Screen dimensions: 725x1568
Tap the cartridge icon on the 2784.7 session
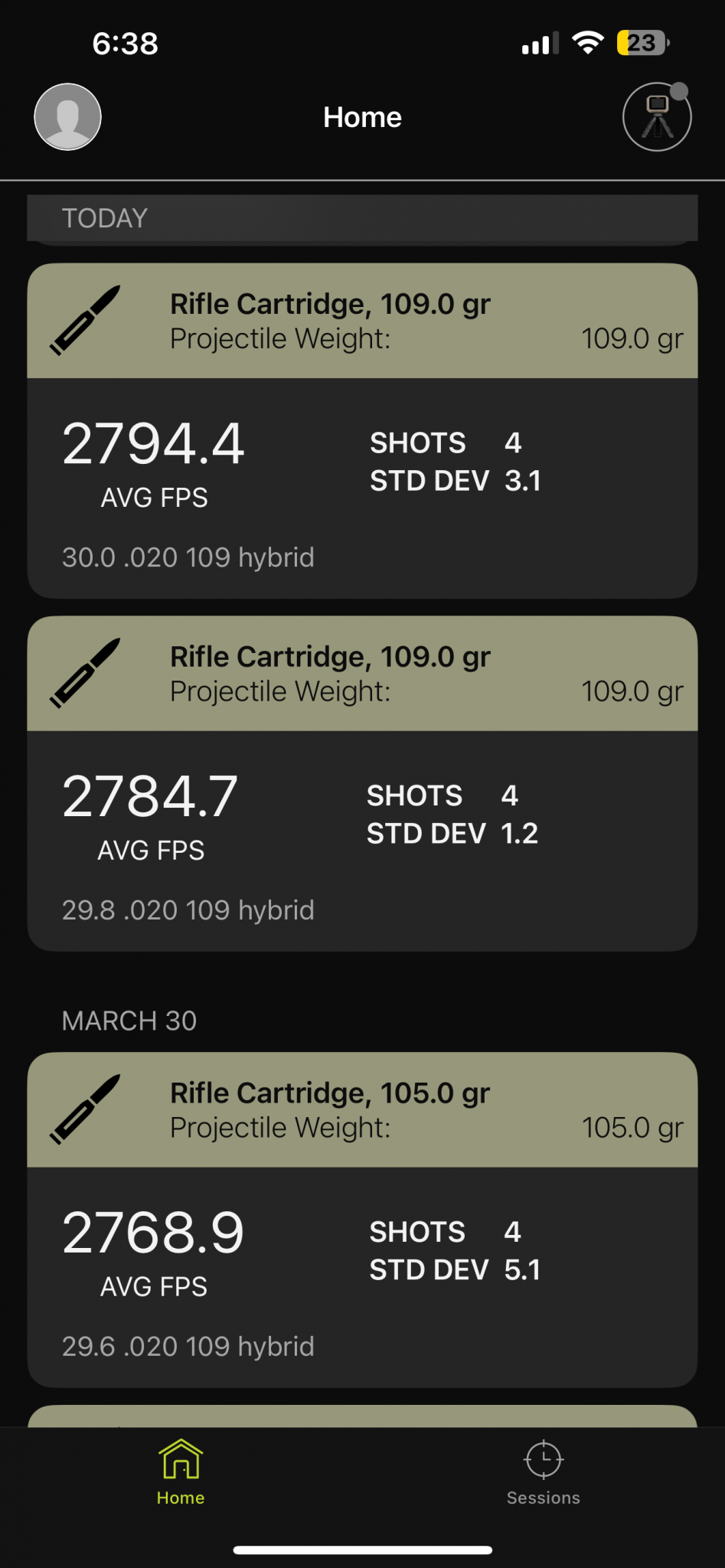click(x=85, y=673)
